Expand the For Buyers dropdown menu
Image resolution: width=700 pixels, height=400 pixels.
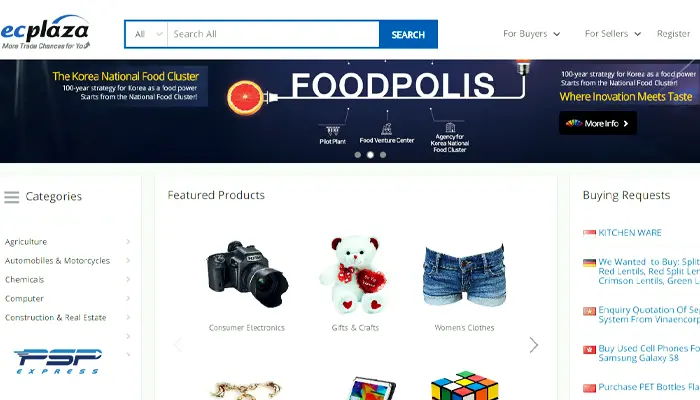pyautogui.click(x=531, y=34)
